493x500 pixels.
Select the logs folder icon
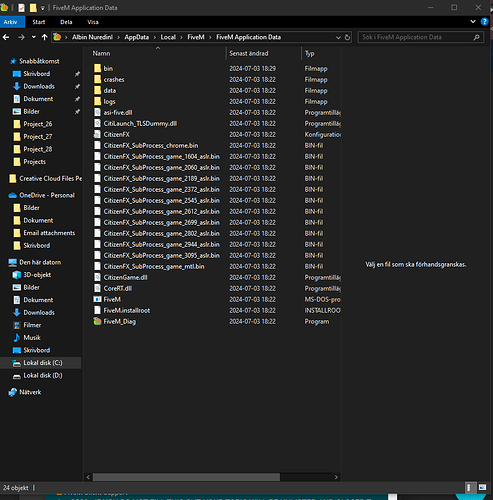click(x=97, y=101)
